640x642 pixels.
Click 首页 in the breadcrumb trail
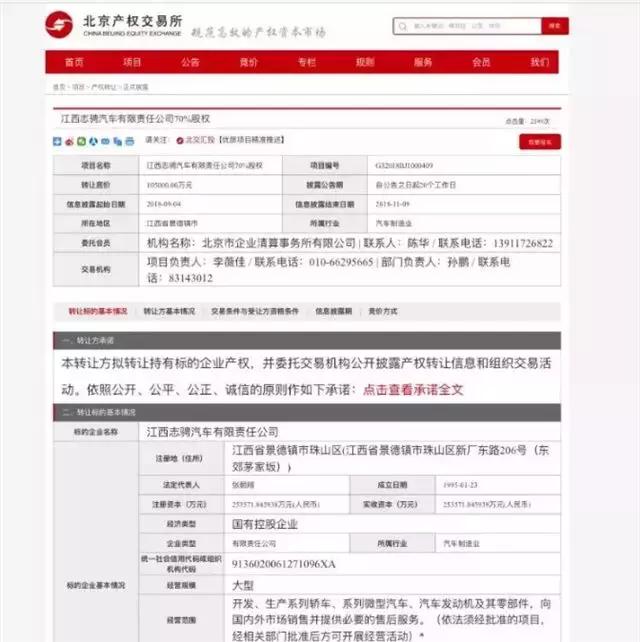tap(59, 87)
